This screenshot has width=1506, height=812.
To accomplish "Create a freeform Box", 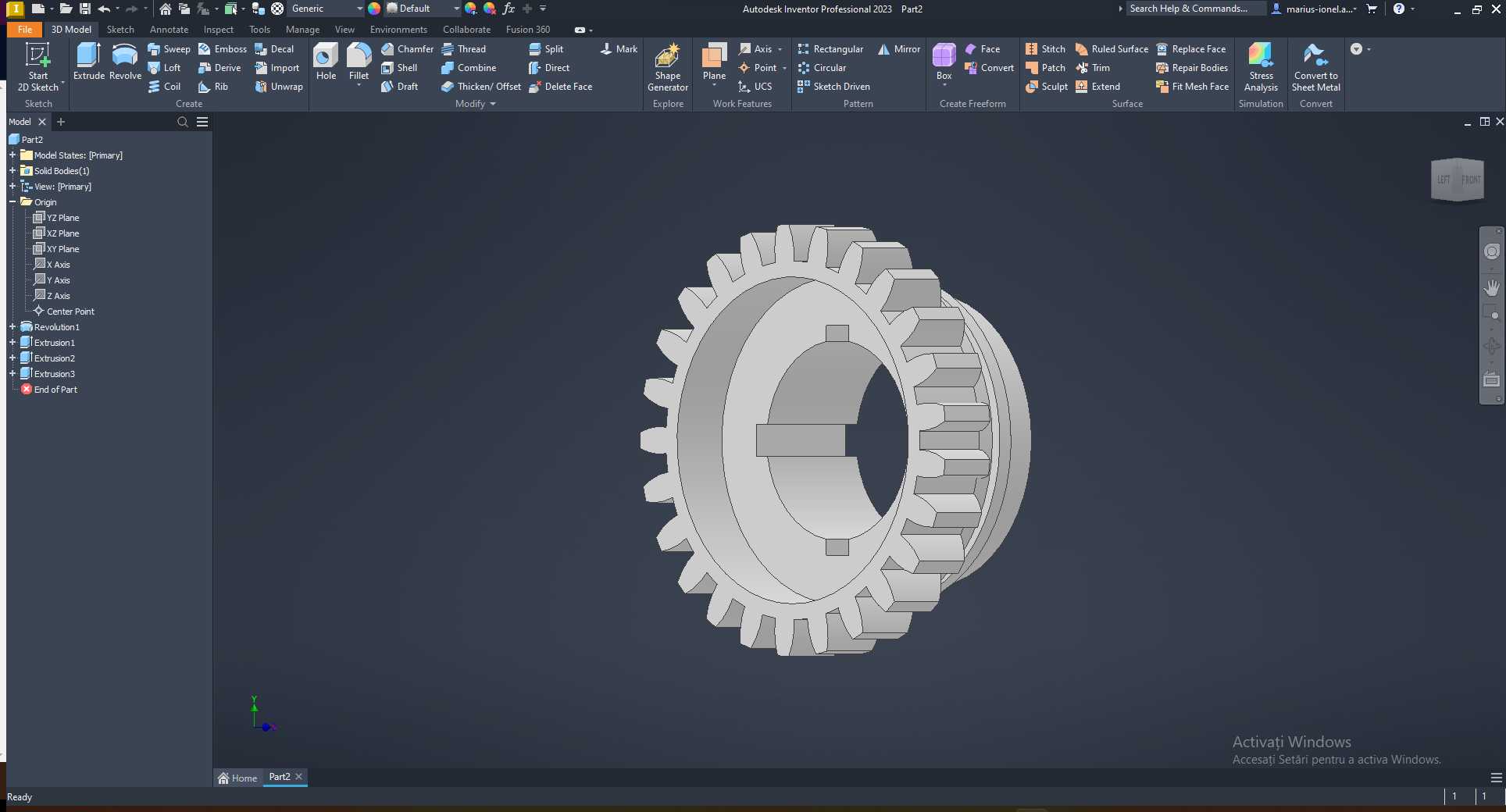I will tap(944, 62).
